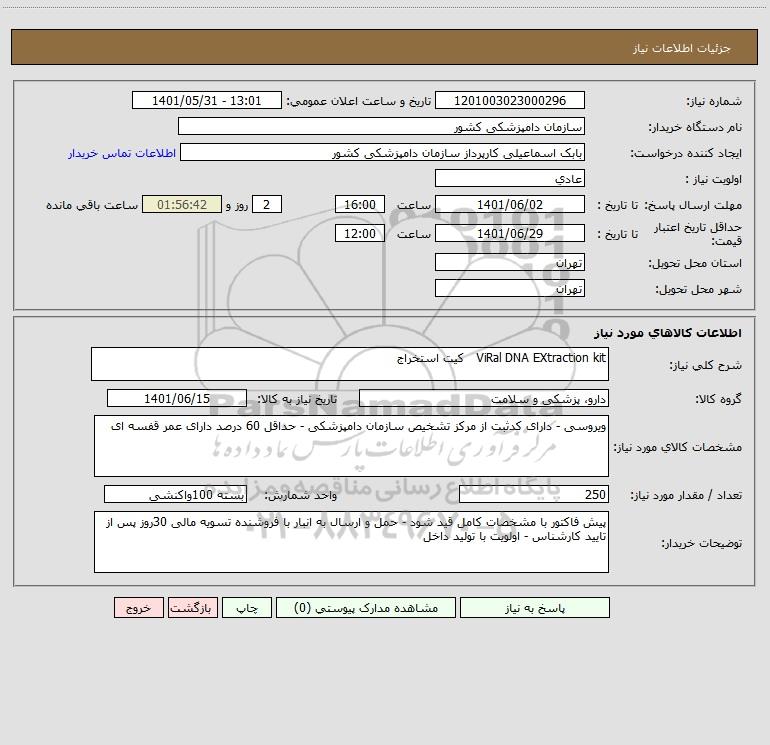Click the request creator name field
The height and width of the screenshot is (745, 770).
coord(382,152)
